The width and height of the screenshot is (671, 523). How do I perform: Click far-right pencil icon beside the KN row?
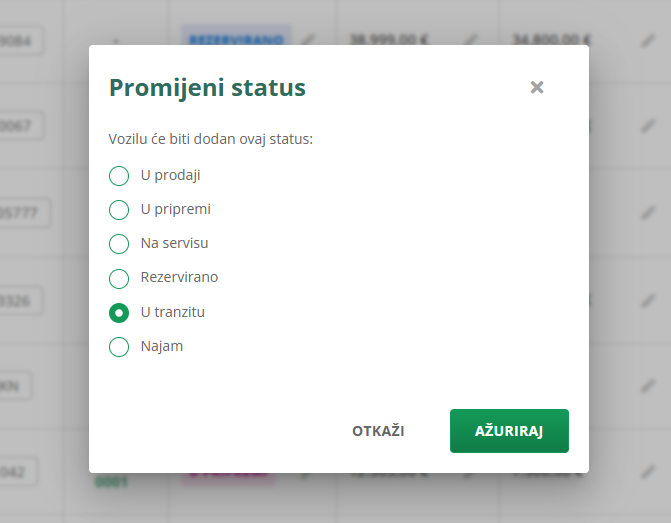pos(648,385)
